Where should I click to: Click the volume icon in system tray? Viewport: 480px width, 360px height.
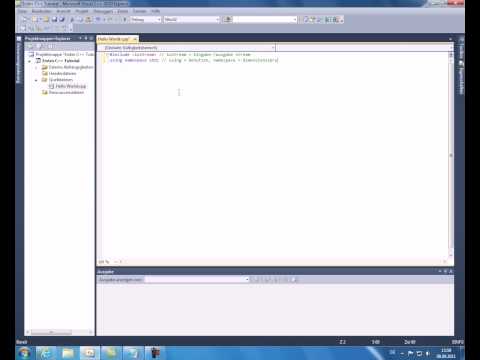click(x=428, y=353)
